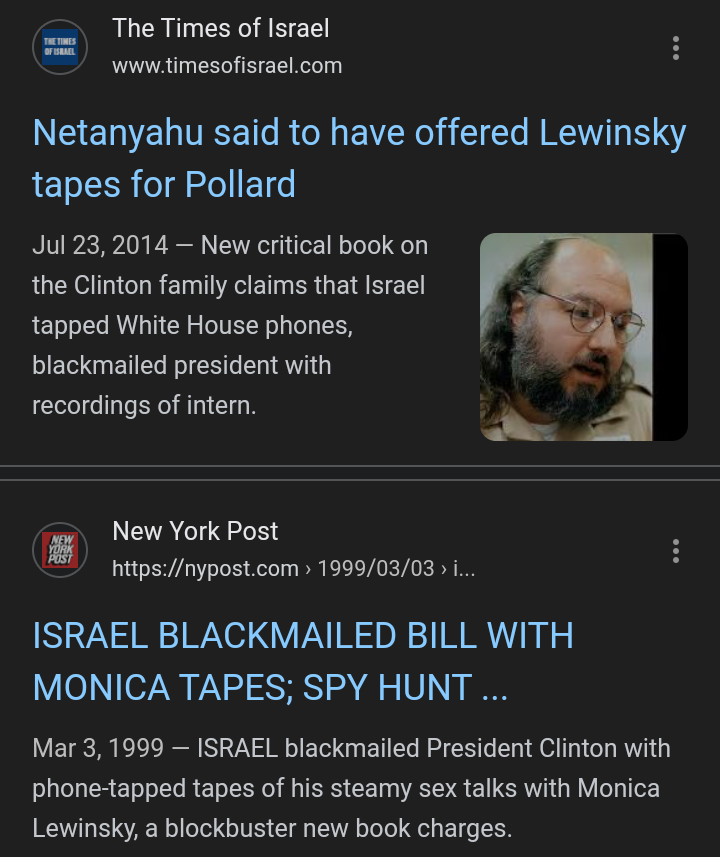Click 'phone-tapped tapes' snippet line
The height and width of the screenshot is (857, 720).
[346, 789]
